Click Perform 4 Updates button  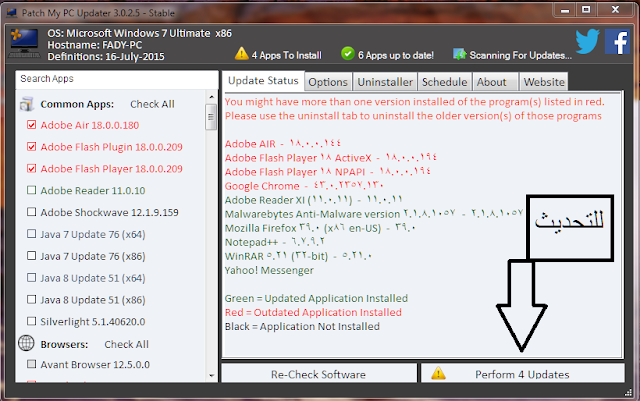523,374
